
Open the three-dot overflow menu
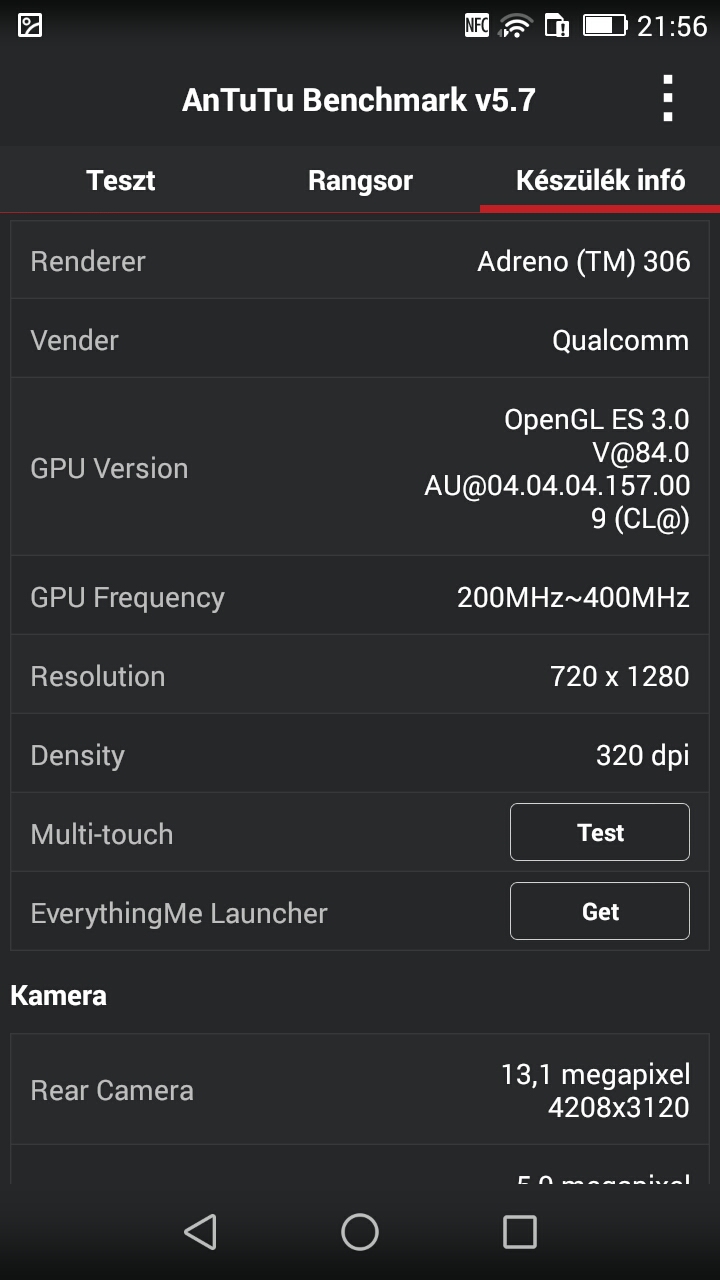tap(668, 99)
